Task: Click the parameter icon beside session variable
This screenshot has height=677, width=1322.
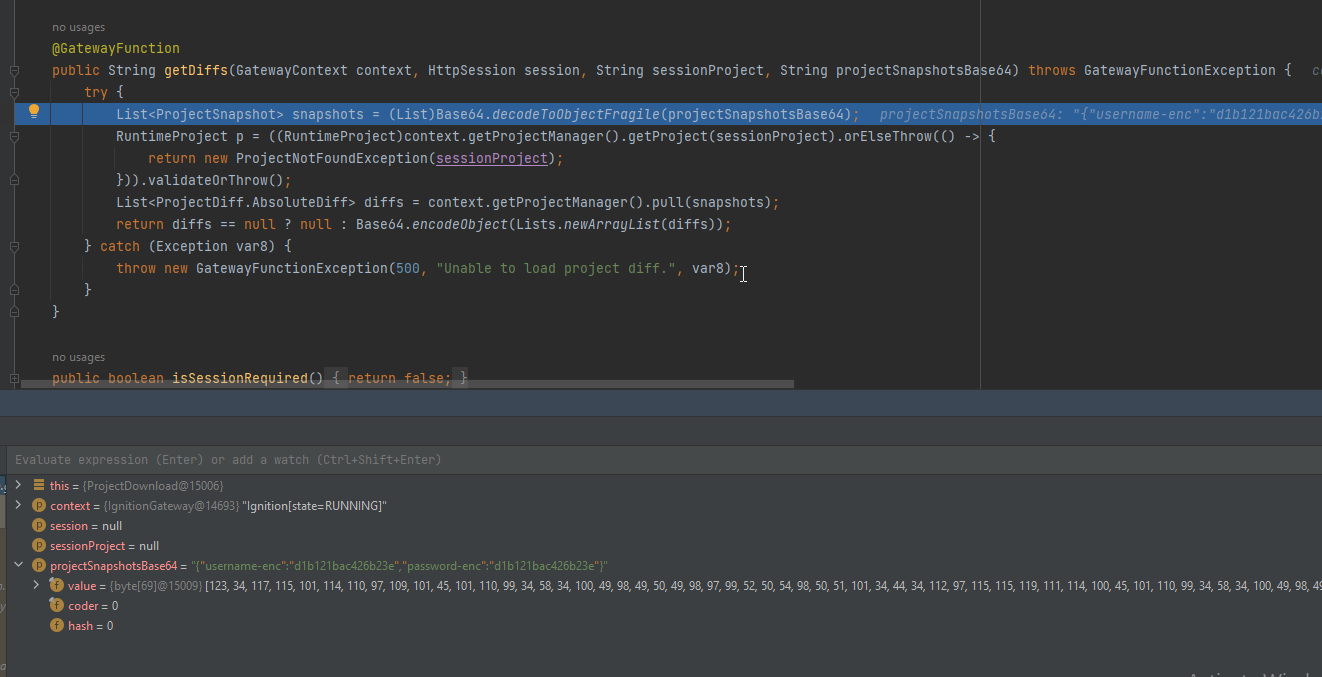Action: pos(39,526)
